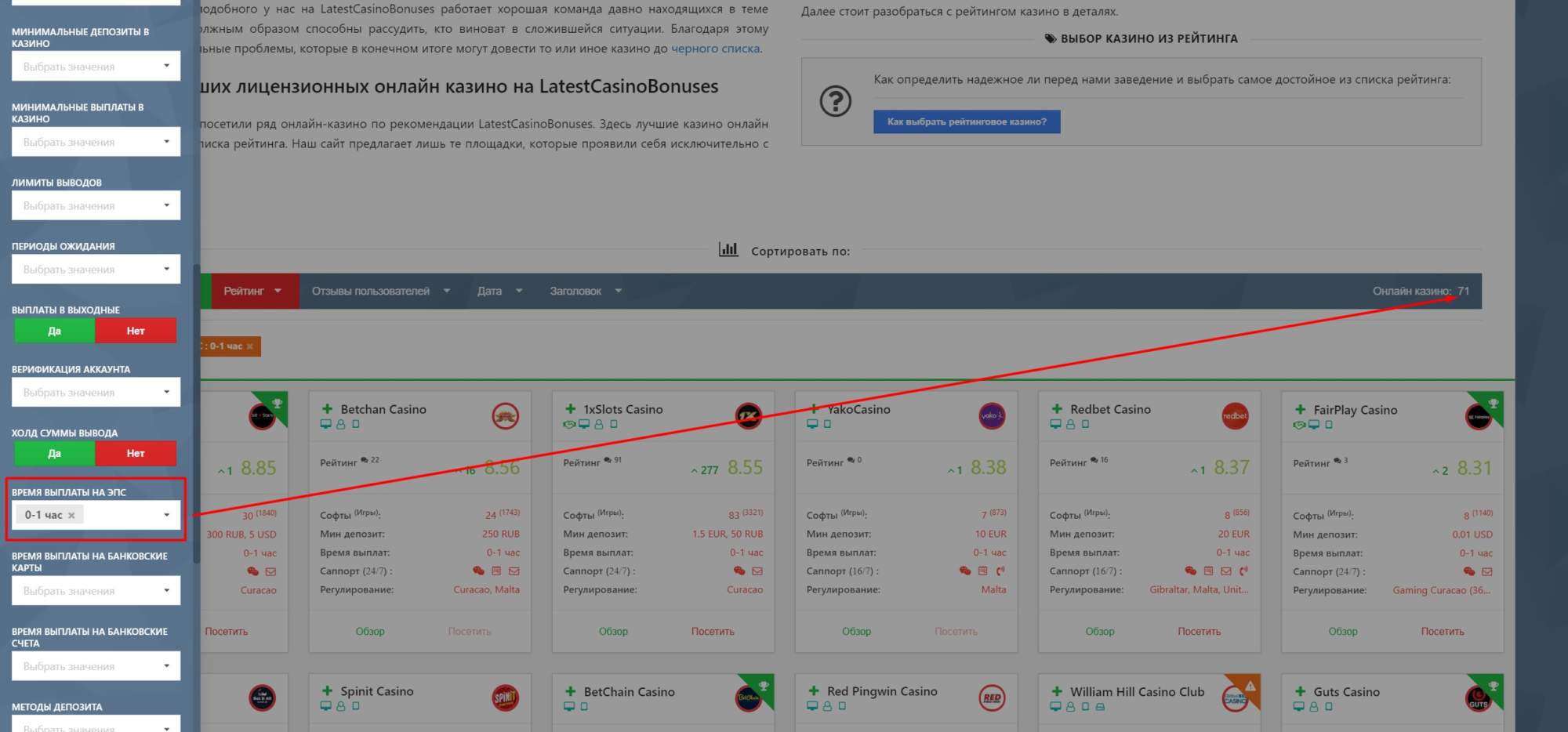The height and width of the screenshot is (732, 1568).
Task: Remove the 0-1 час orange filter tag
Action: click(250, 346)
